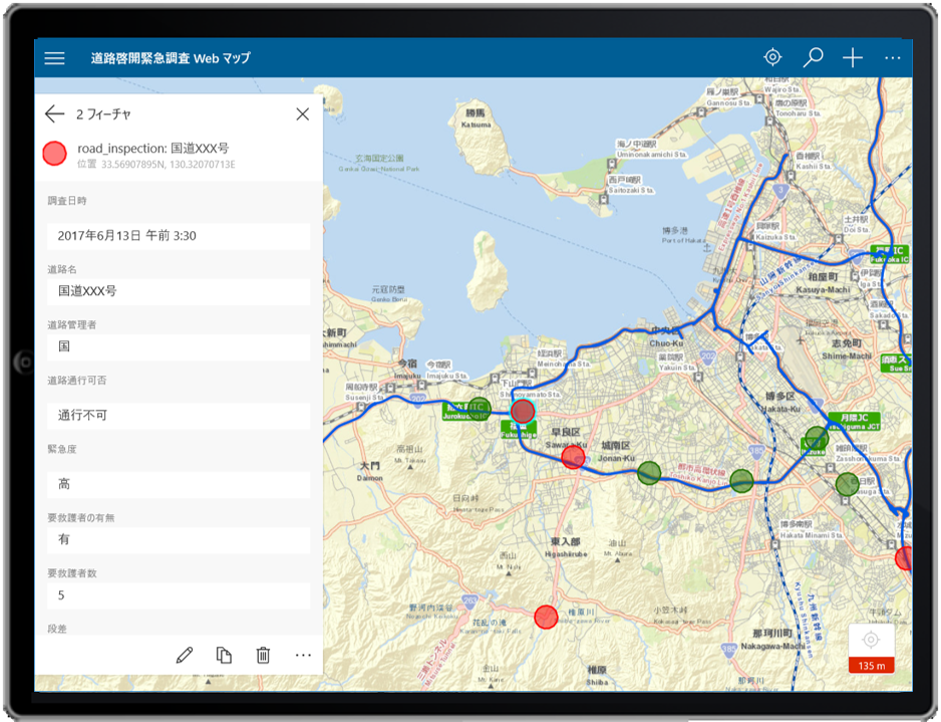Click the locate position icon in header

pos(772,57)
